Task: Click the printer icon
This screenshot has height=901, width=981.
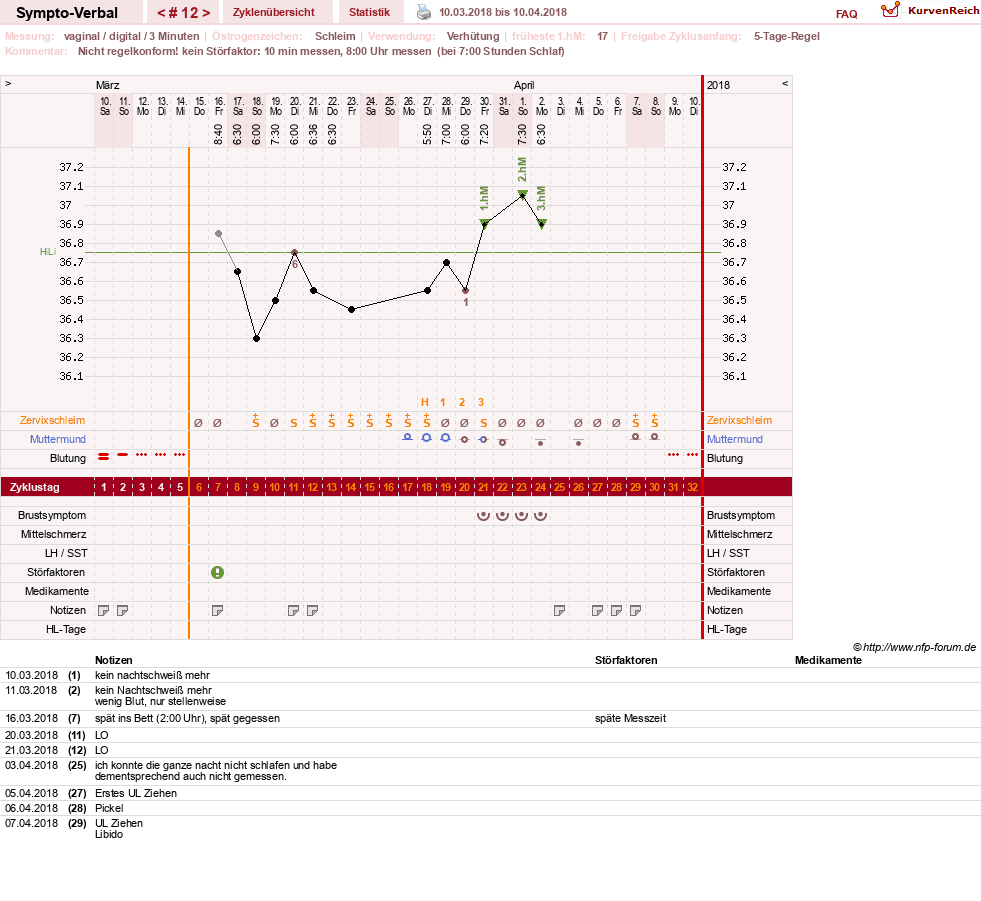Action: point(424,12)
